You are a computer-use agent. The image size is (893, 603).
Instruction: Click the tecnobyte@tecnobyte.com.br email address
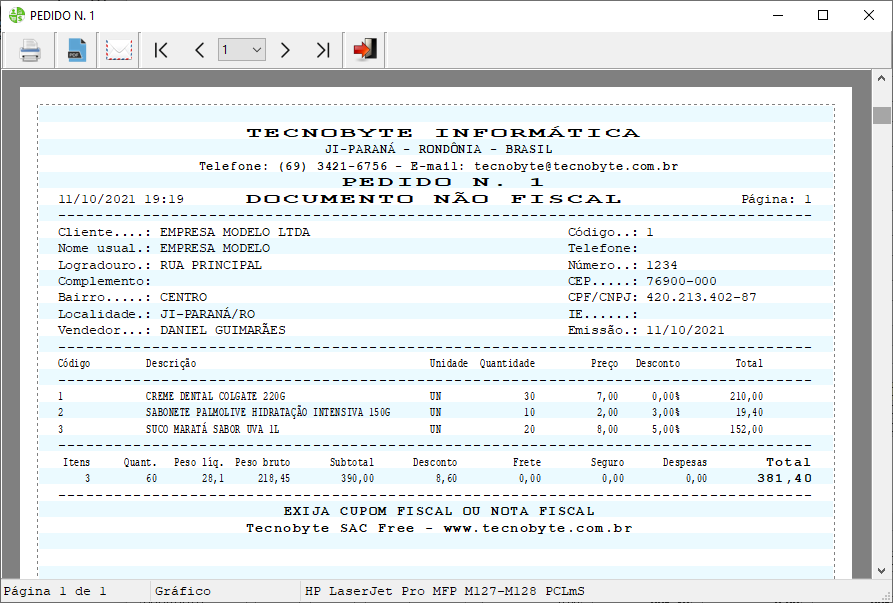577,166
